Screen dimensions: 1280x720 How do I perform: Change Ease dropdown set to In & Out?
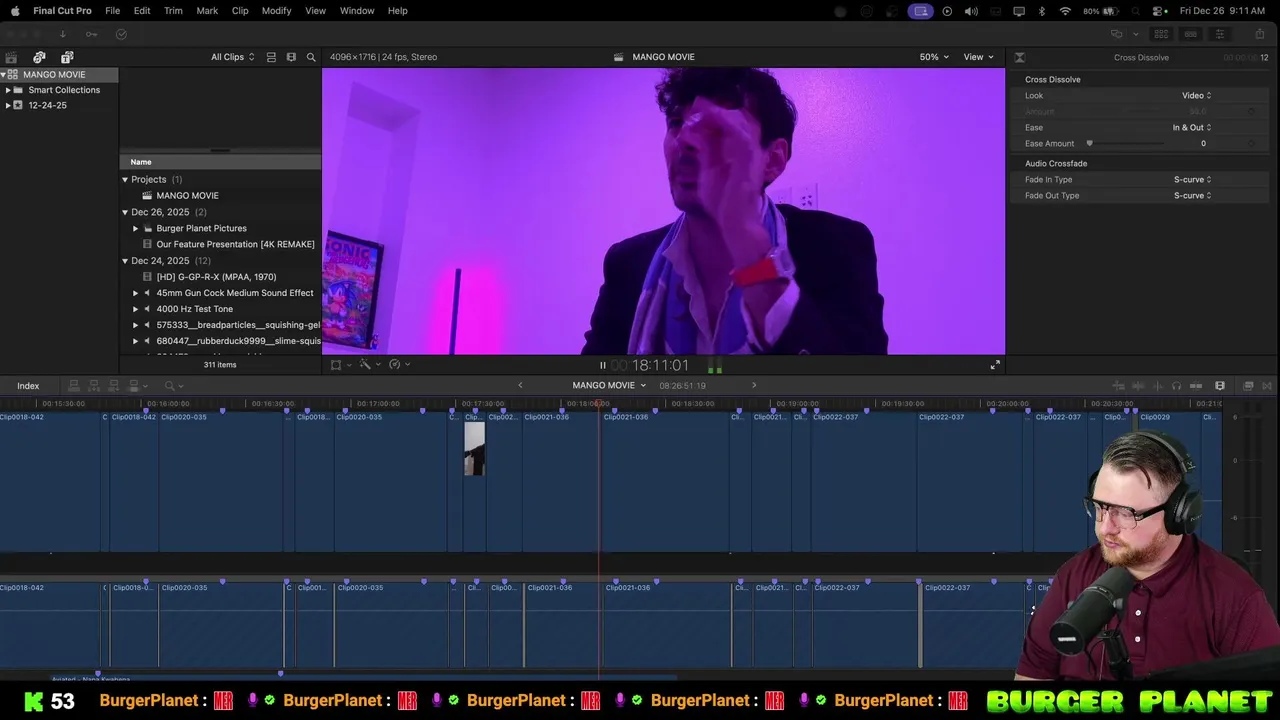click(x=1192, y=128)
